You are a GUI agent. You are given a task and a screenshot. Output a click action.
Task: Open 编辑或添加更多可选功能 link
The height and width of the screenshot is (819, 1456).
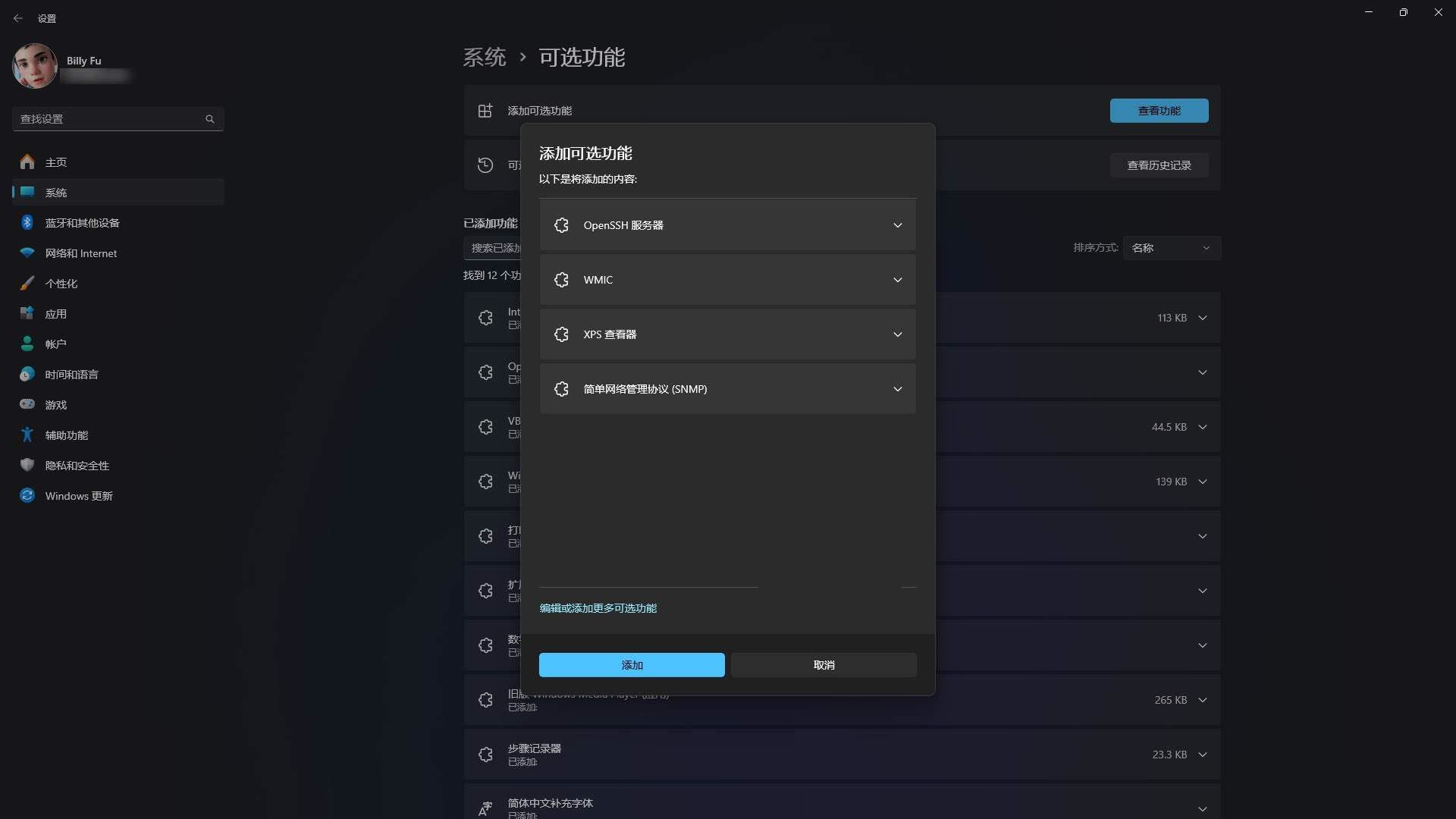tap(598, 608)
